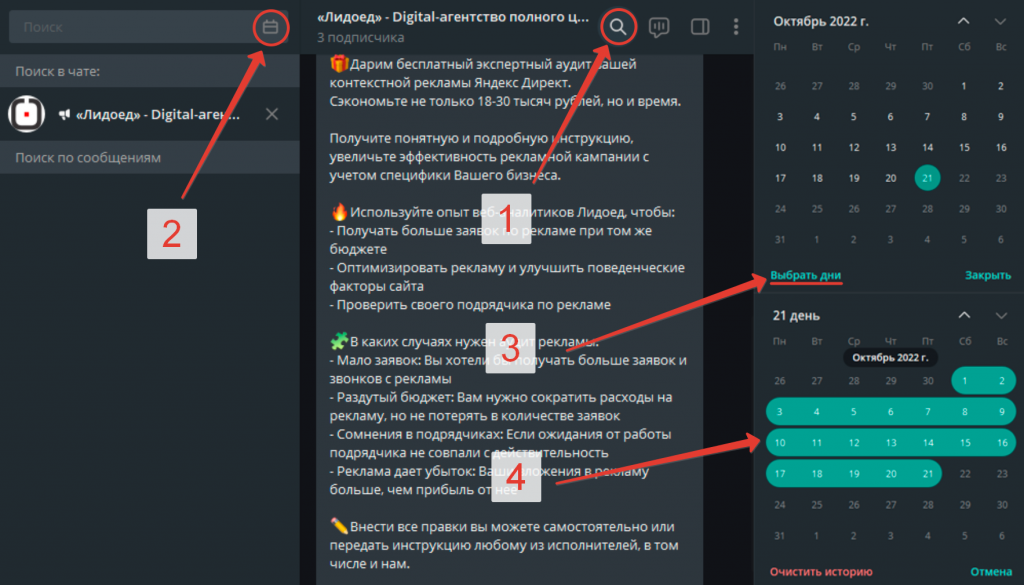Remove the «Лидоед» chat search filter
This screenshot has height=585, width=1024.
click(x=272, y=114)
